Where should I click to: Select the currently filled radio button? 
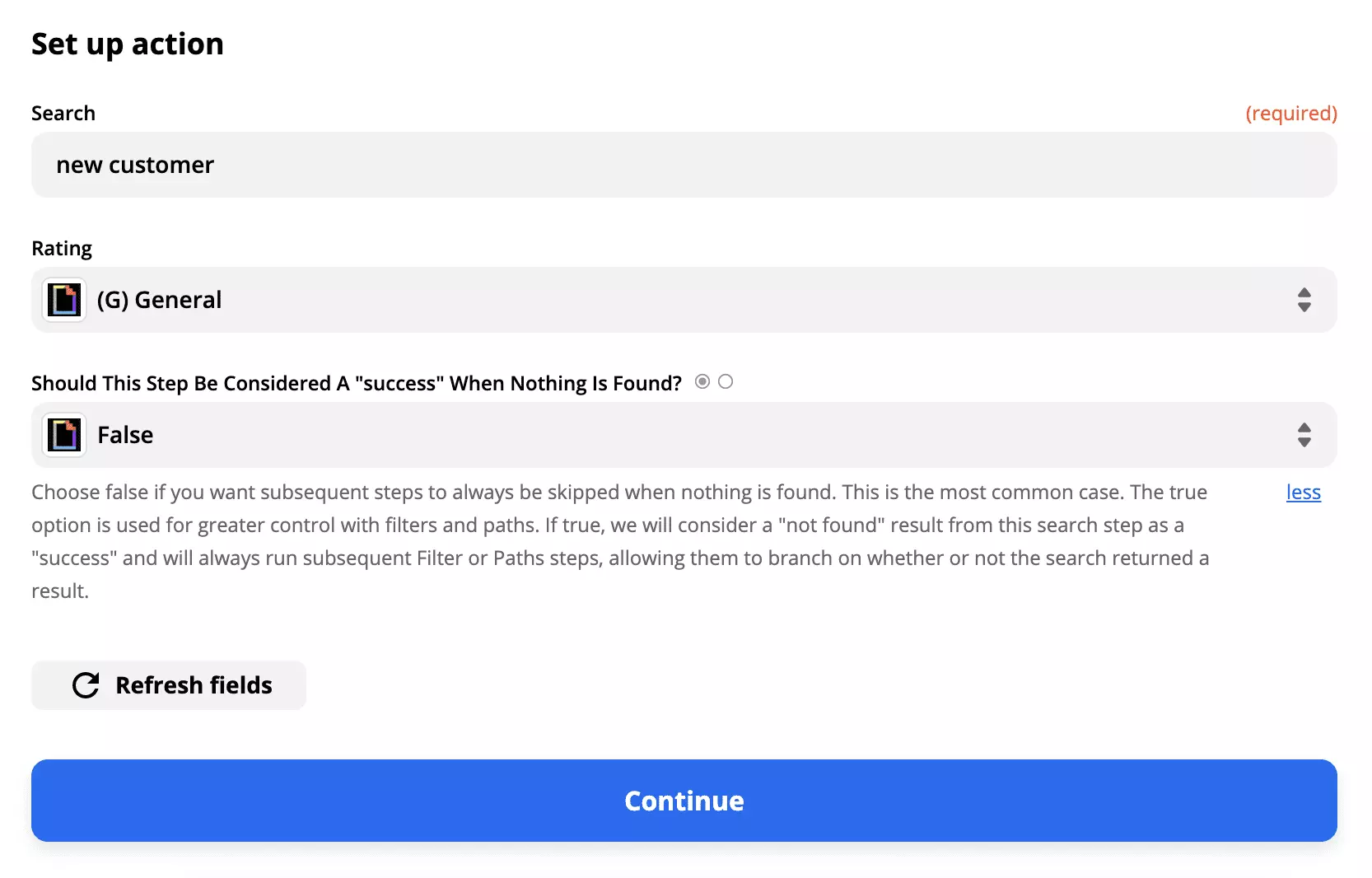(702, 381)
